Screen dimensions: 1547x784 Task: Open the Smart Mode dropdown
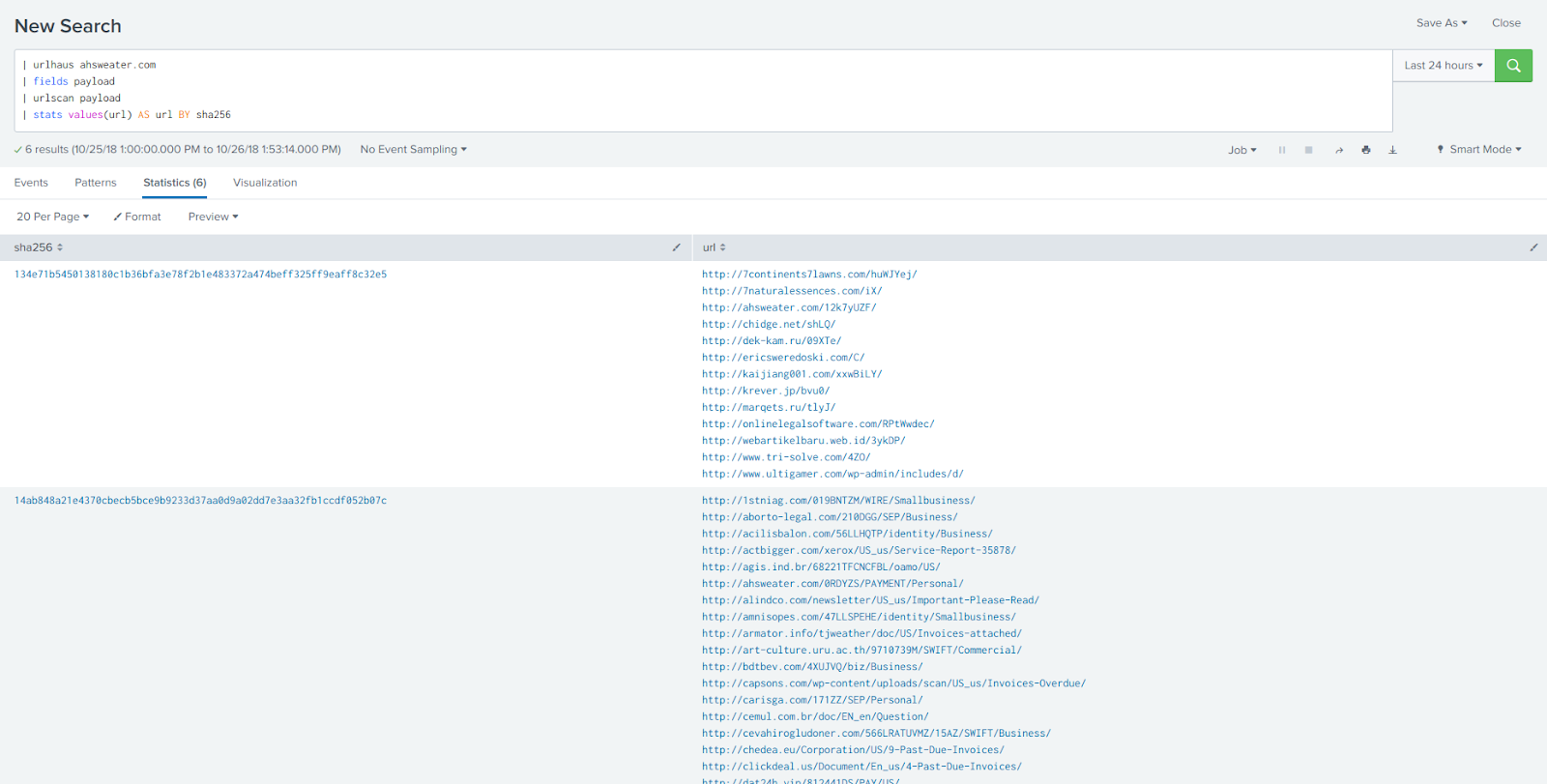[1479, 150]
